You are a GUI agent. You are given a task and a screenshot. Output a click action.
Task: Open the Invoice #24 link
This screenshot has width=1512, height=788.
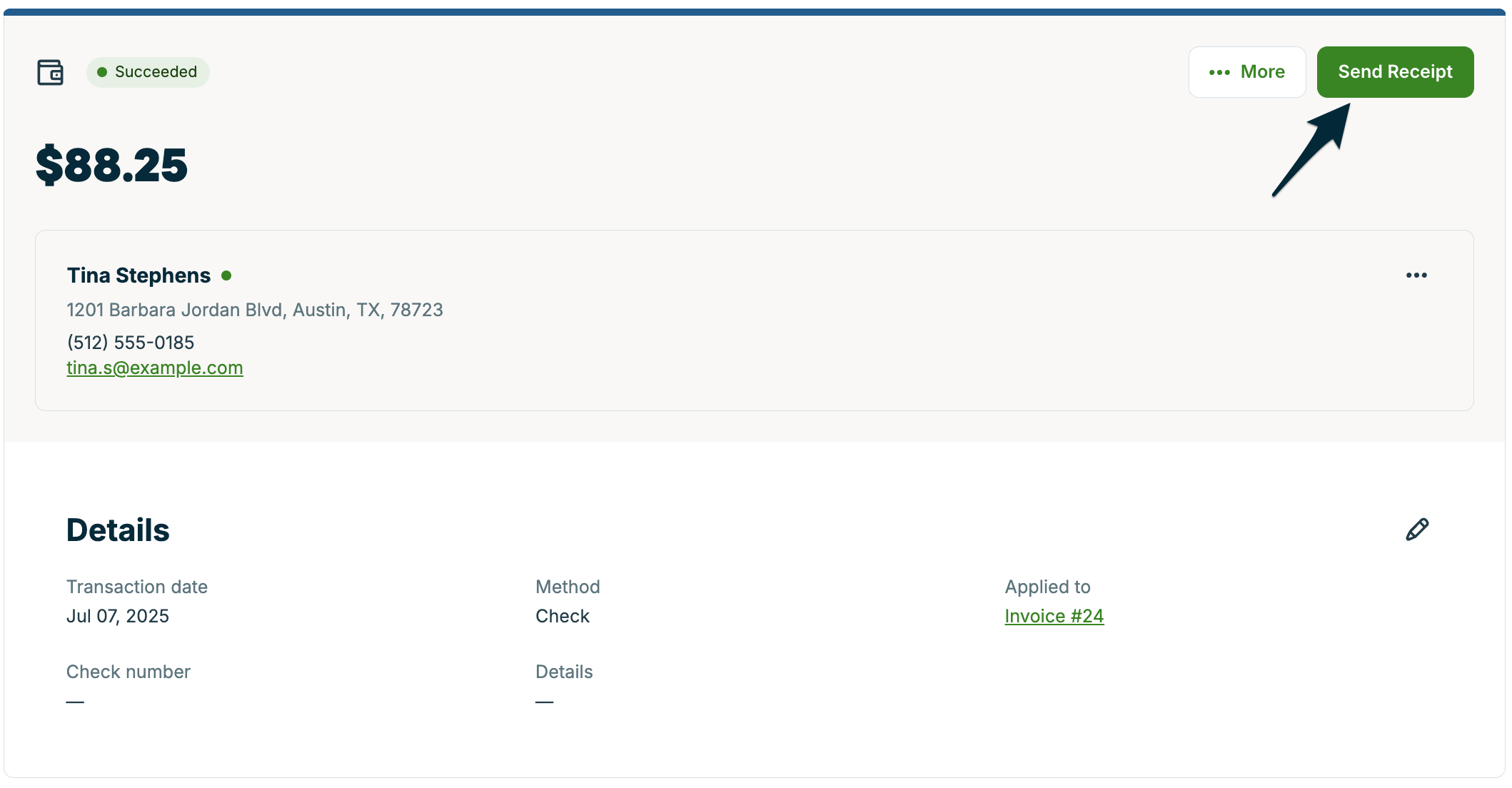point(1054,616)
